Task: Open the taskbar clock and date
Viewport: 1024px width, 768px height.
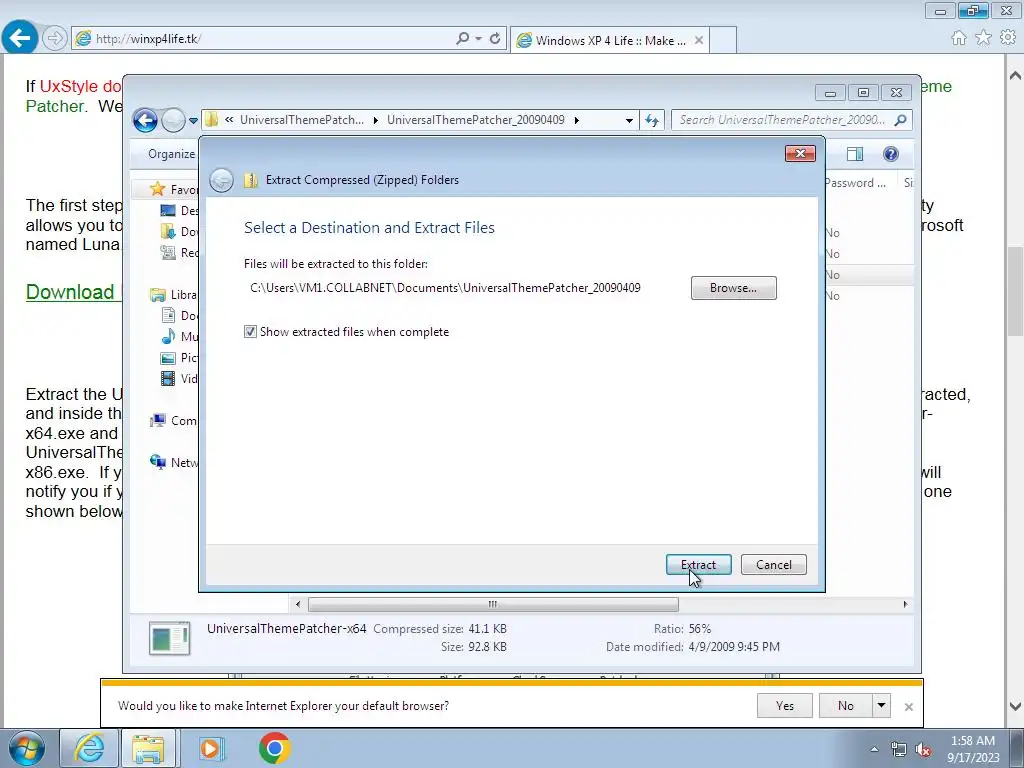Action: pyautogui.click(x=973, y=749)
